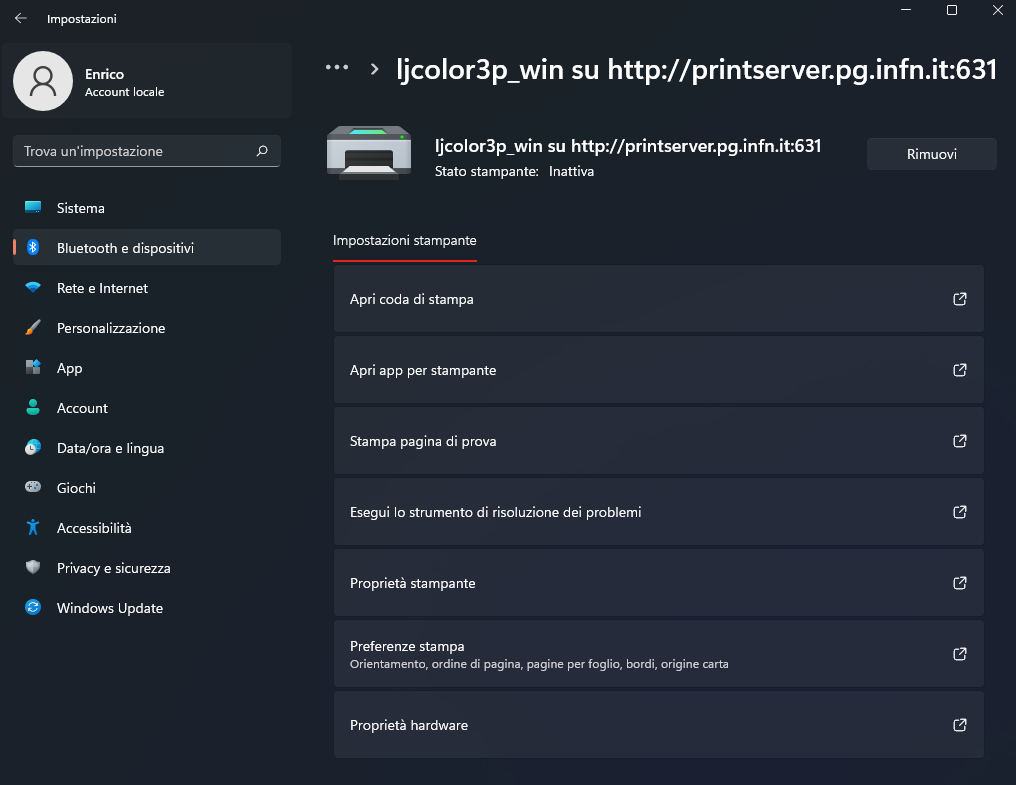Screen dimensions: 1016x785
Task: Select the large ljcolor3p_win page heading
Action: [x=697, y=69]
